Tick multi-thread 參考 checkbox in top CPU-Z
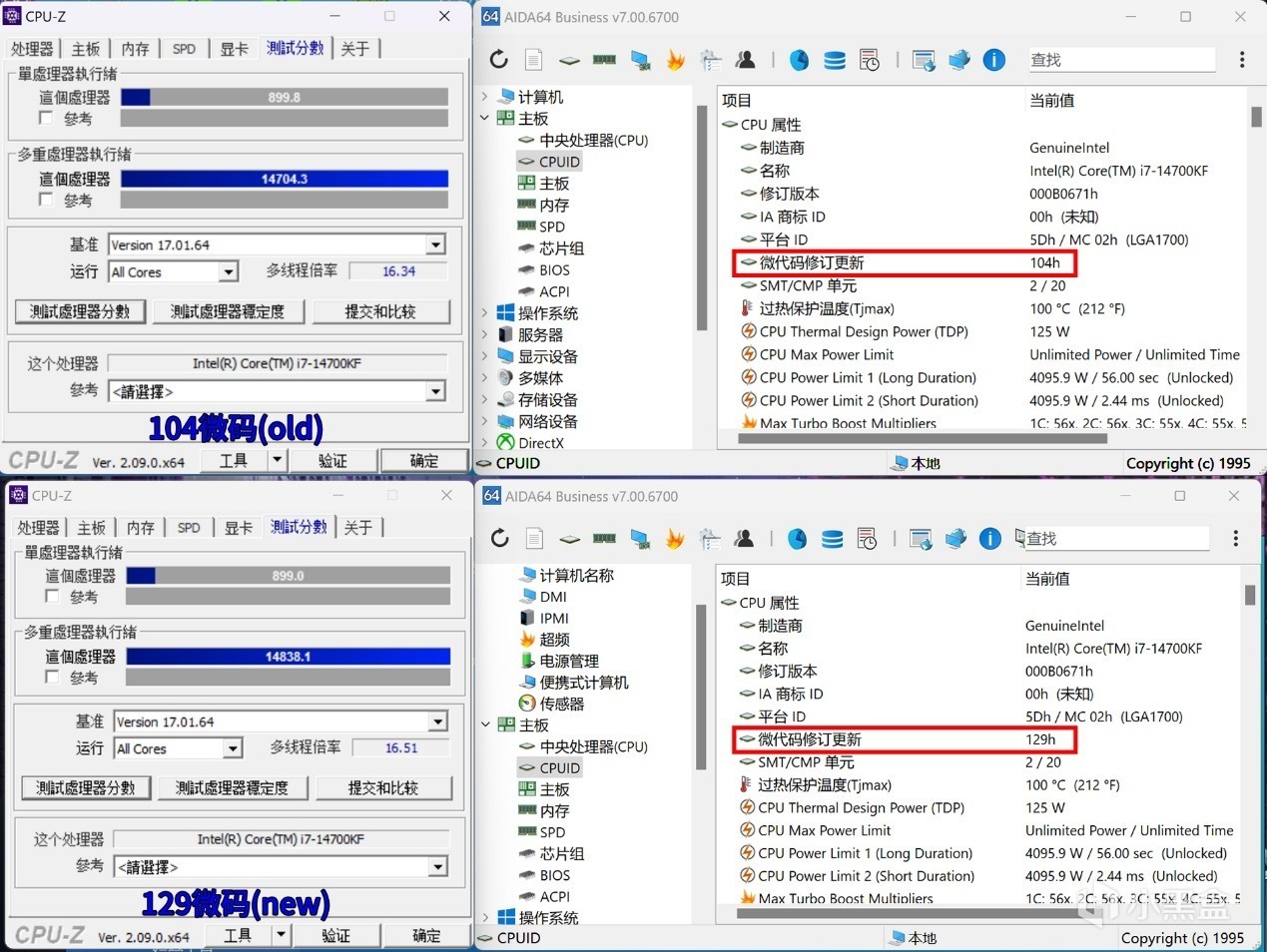The image size is (1267, 952). coord(46,200)
